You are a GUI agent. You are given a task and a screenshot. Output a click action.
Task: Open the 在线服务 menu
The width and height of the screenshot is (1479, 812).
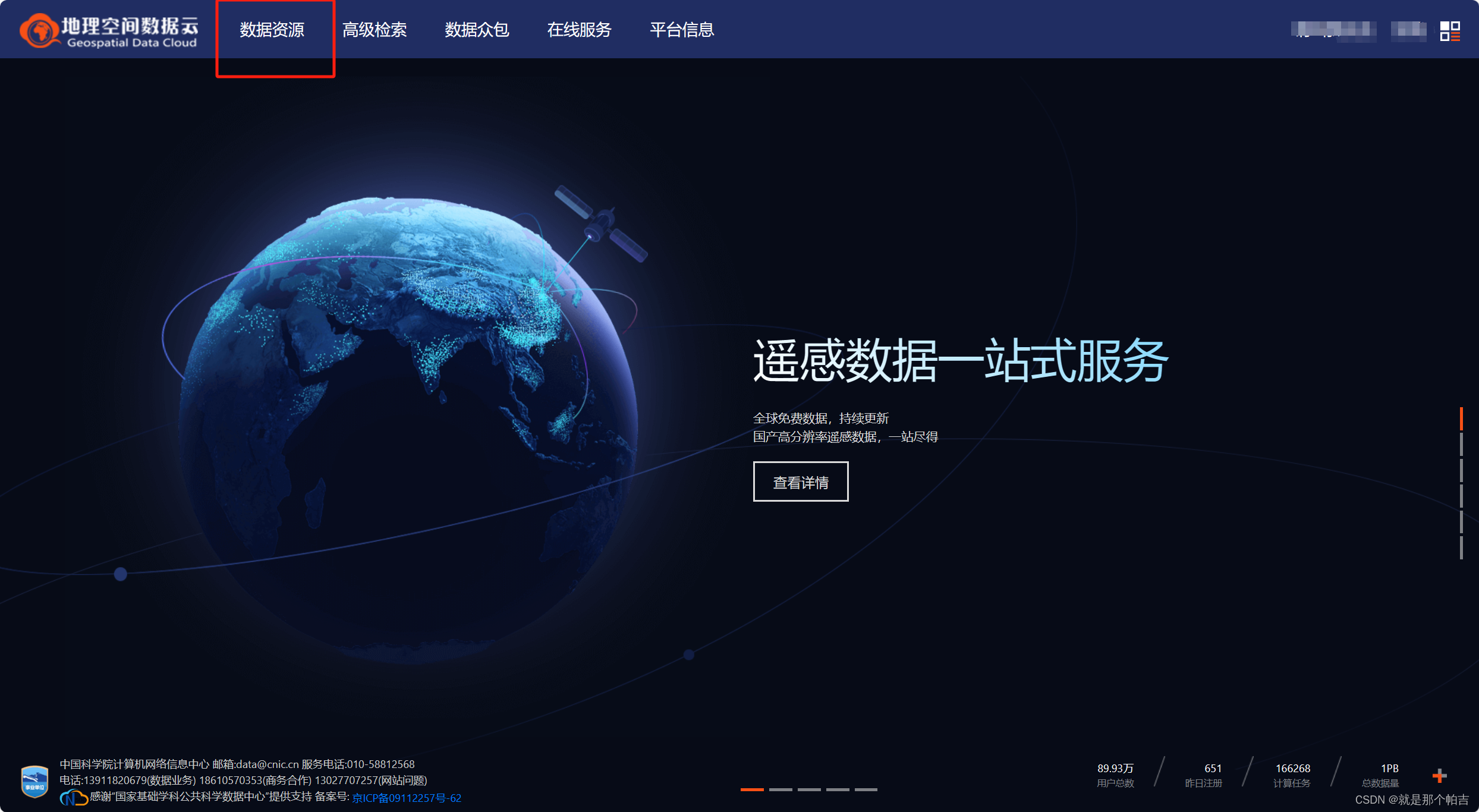click(580, 31)
